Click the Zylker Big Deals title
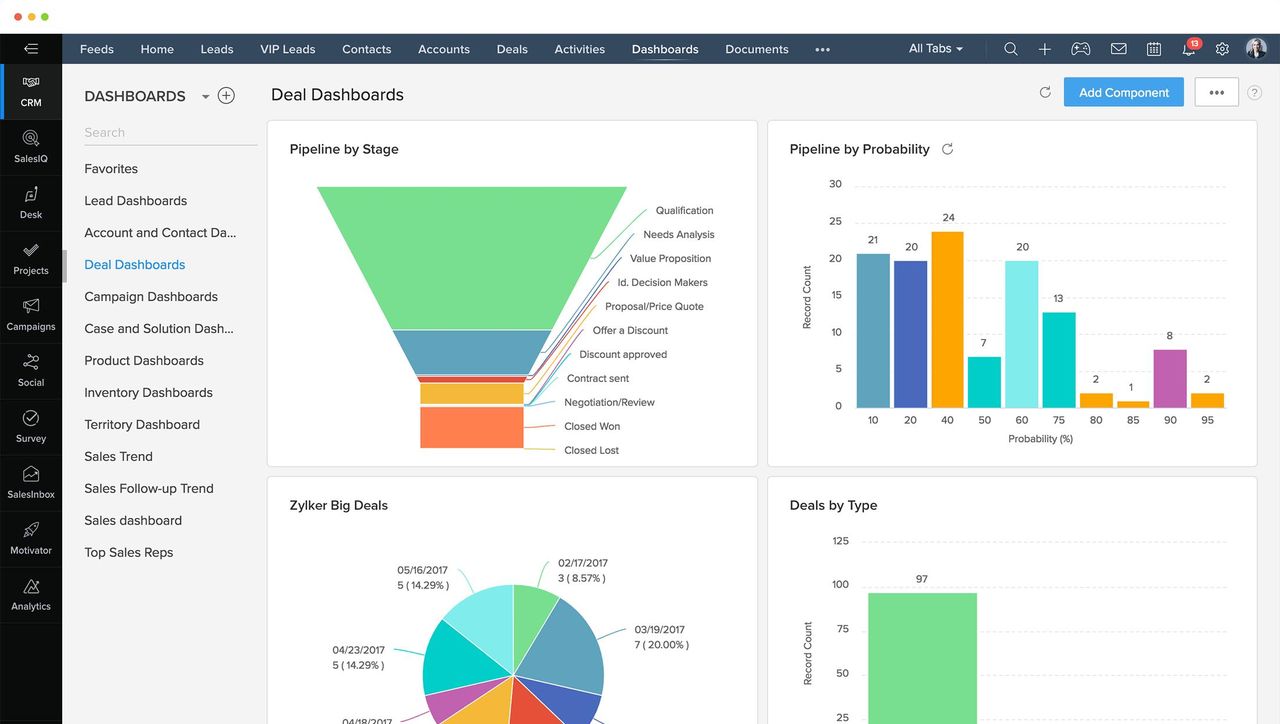 coord(339,505)
